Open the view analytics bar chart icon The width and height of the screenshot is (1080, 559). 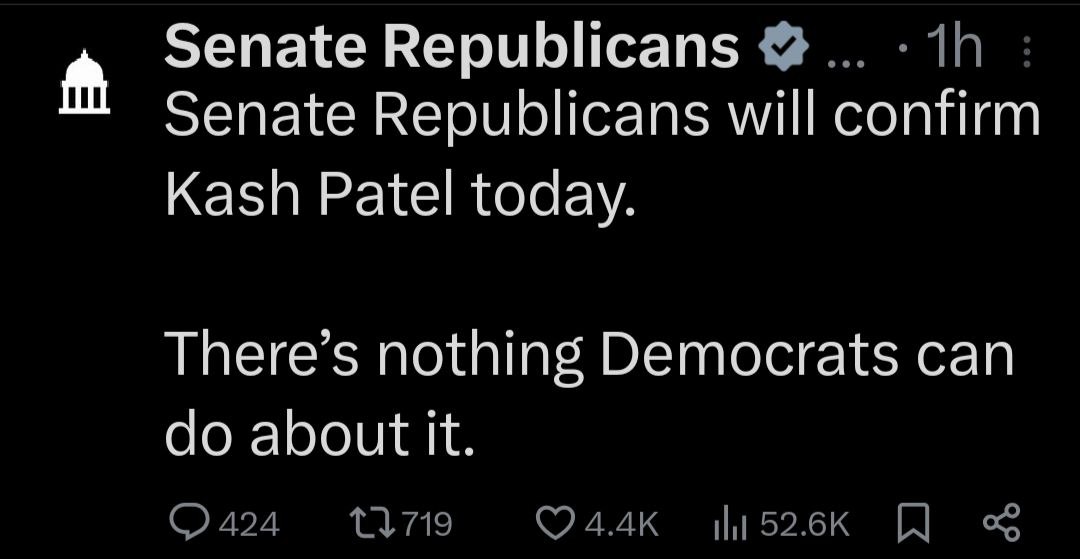click(x=730, y=522)
